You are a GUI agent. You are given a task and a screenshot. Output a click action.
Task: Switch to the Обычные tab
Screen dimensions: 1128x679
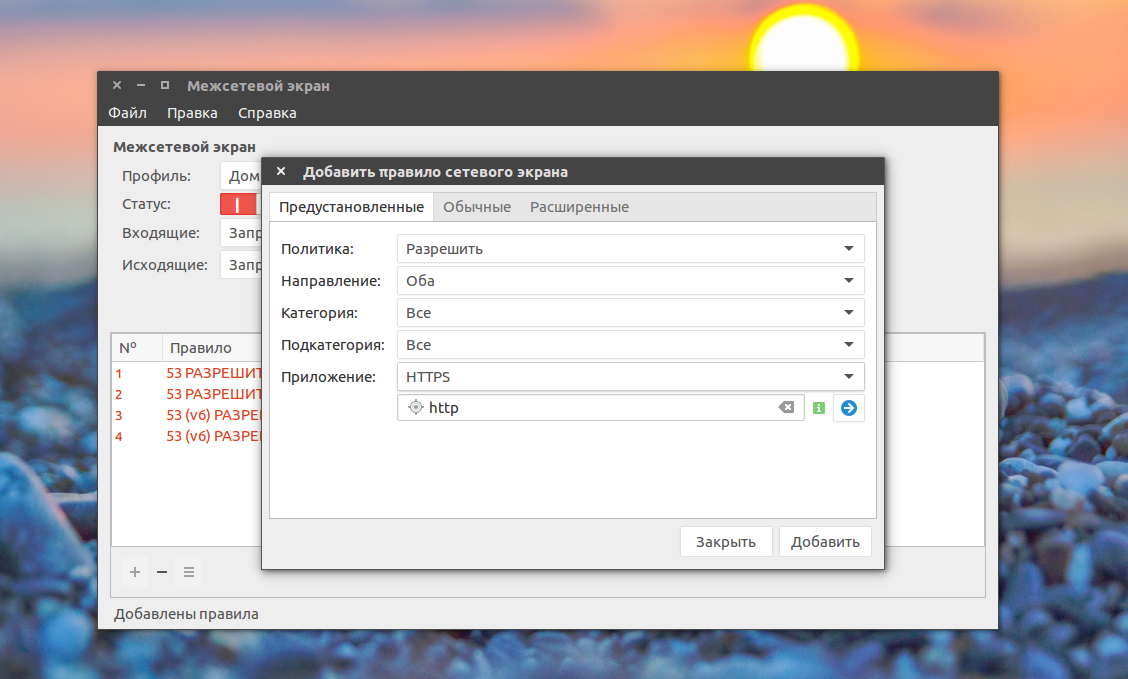477,207
